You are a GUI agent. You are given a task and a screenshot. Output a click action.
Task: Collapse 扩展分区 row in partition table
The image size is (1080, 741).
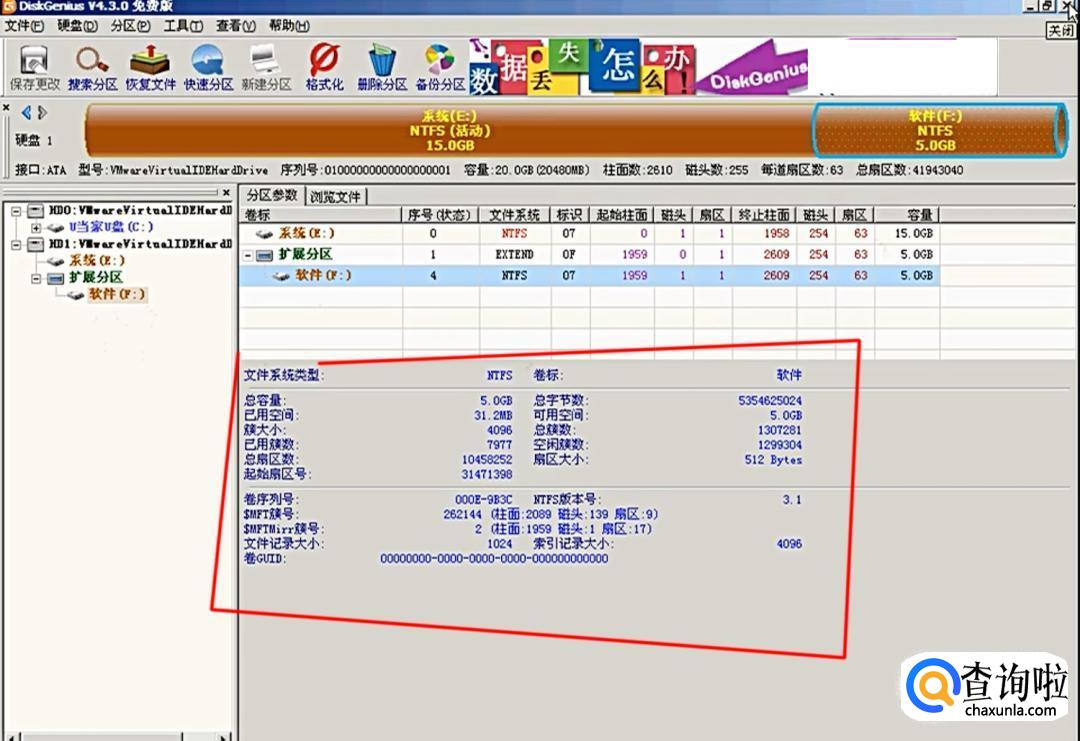tap(248, 255)
